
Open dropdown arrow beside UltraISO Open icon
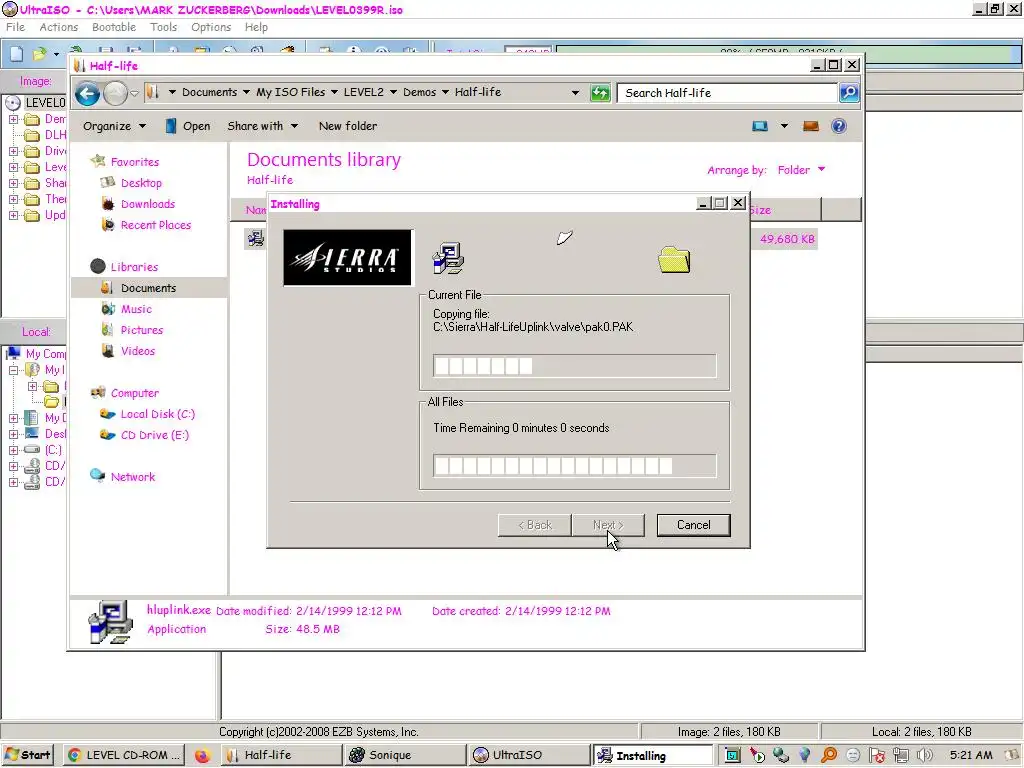[56, 54]
